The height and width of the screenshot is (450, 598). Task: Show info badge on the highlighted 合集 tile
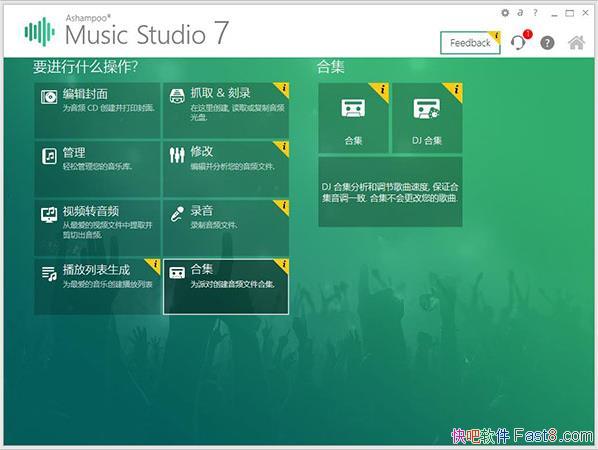pos(283,265)
